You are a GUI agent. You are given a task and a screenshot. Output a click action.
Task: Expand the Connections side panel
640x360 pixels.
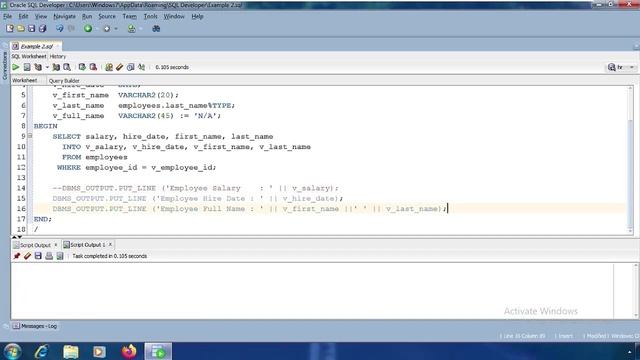(5, 65)
